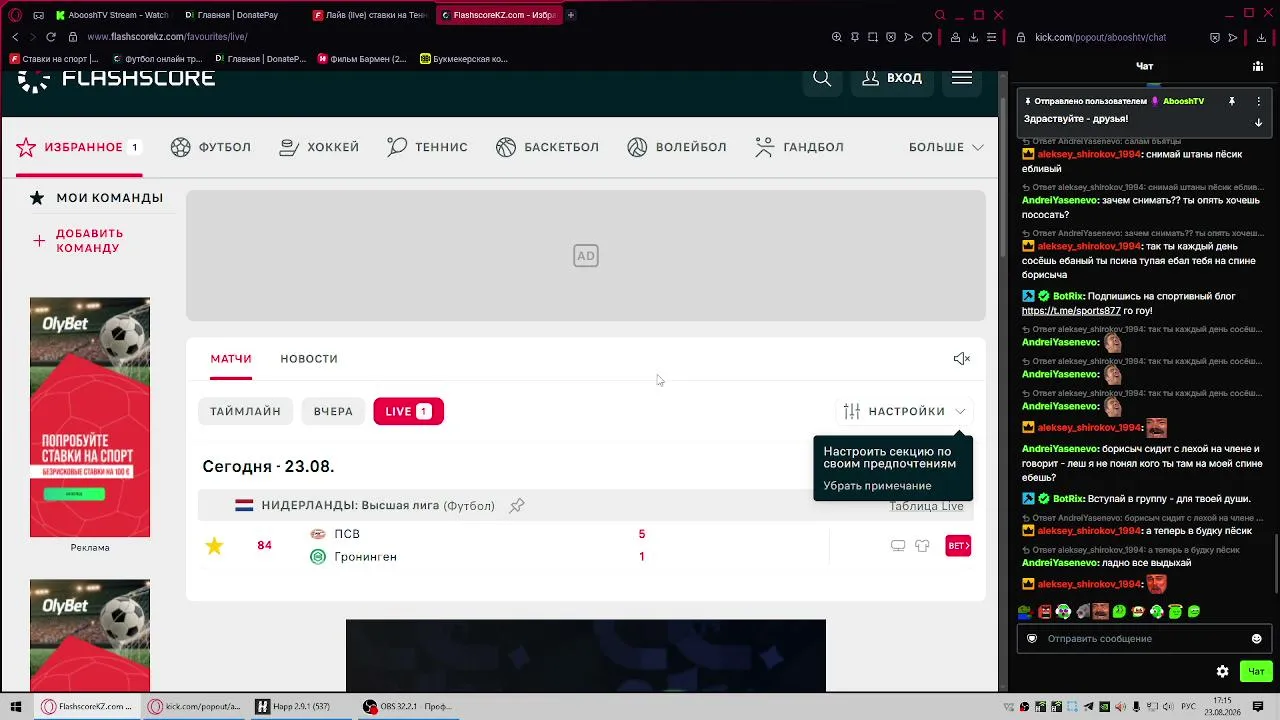The height and width of the screenshot is (720, 1280).
Task: Click the Telegram tray icon
Action: pos(1089,707)
